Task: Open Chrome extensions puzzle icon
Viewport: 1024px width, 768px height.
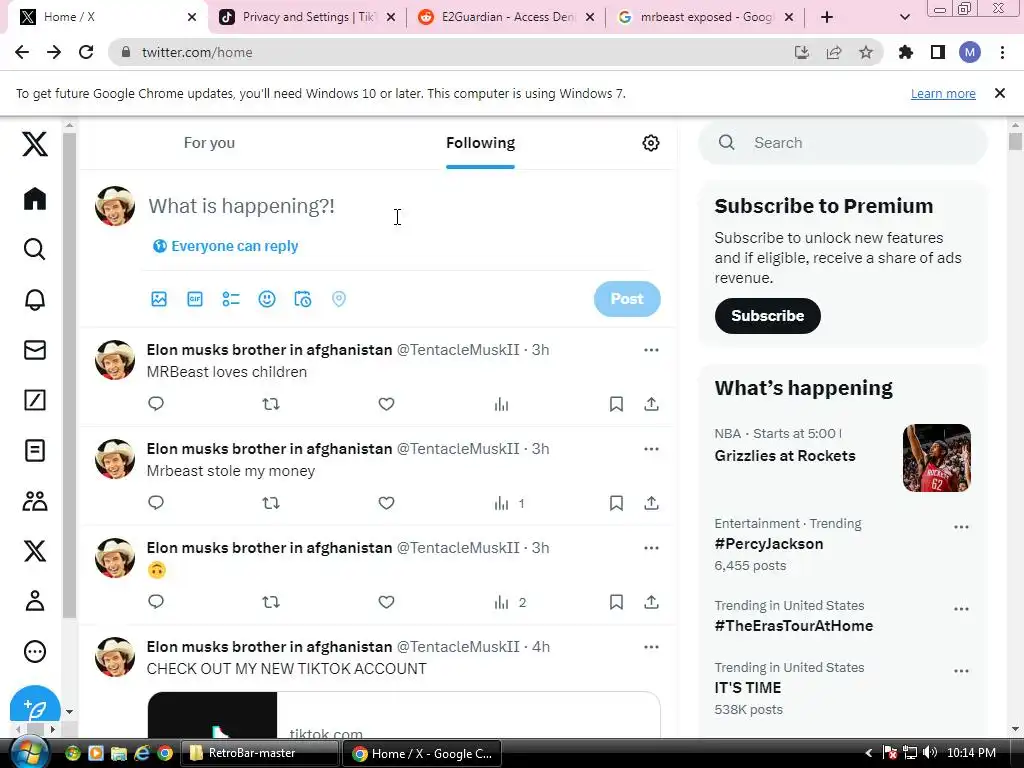Action: (x=906, y=52)
